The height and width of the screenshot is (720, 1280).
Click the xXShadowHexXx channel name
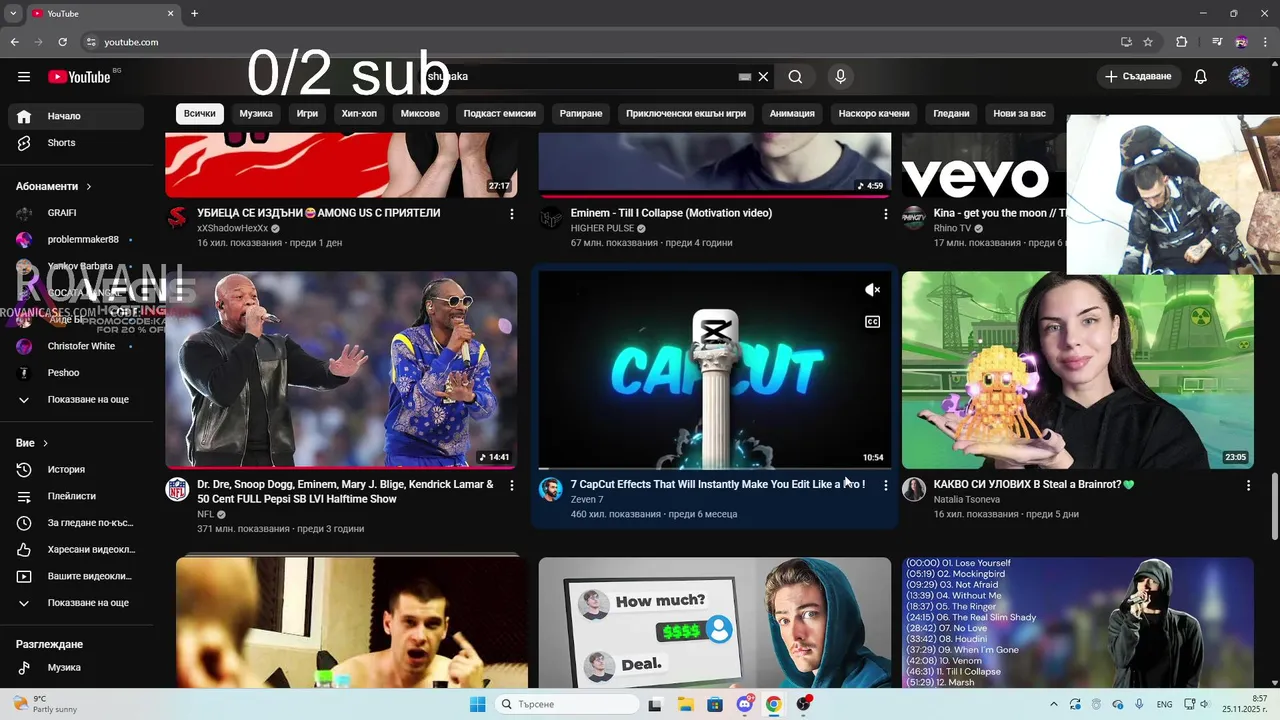233,228
